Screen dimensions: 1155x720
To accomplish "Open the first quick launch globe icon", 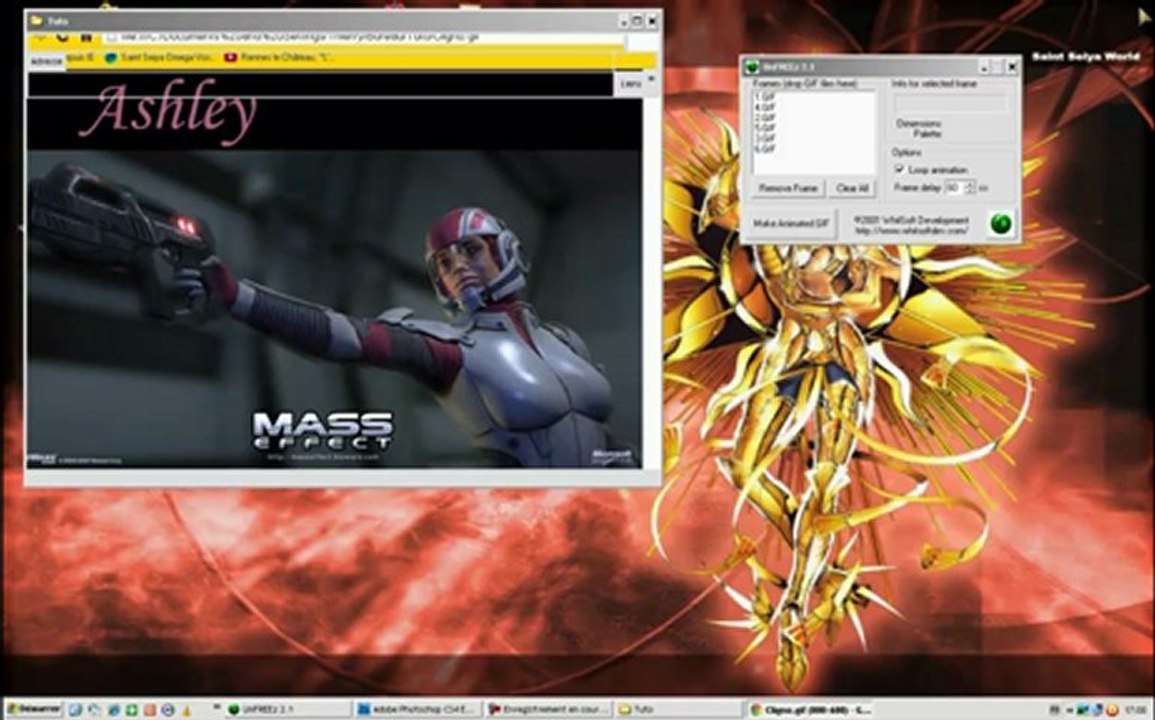I will (x=75, y=710).
